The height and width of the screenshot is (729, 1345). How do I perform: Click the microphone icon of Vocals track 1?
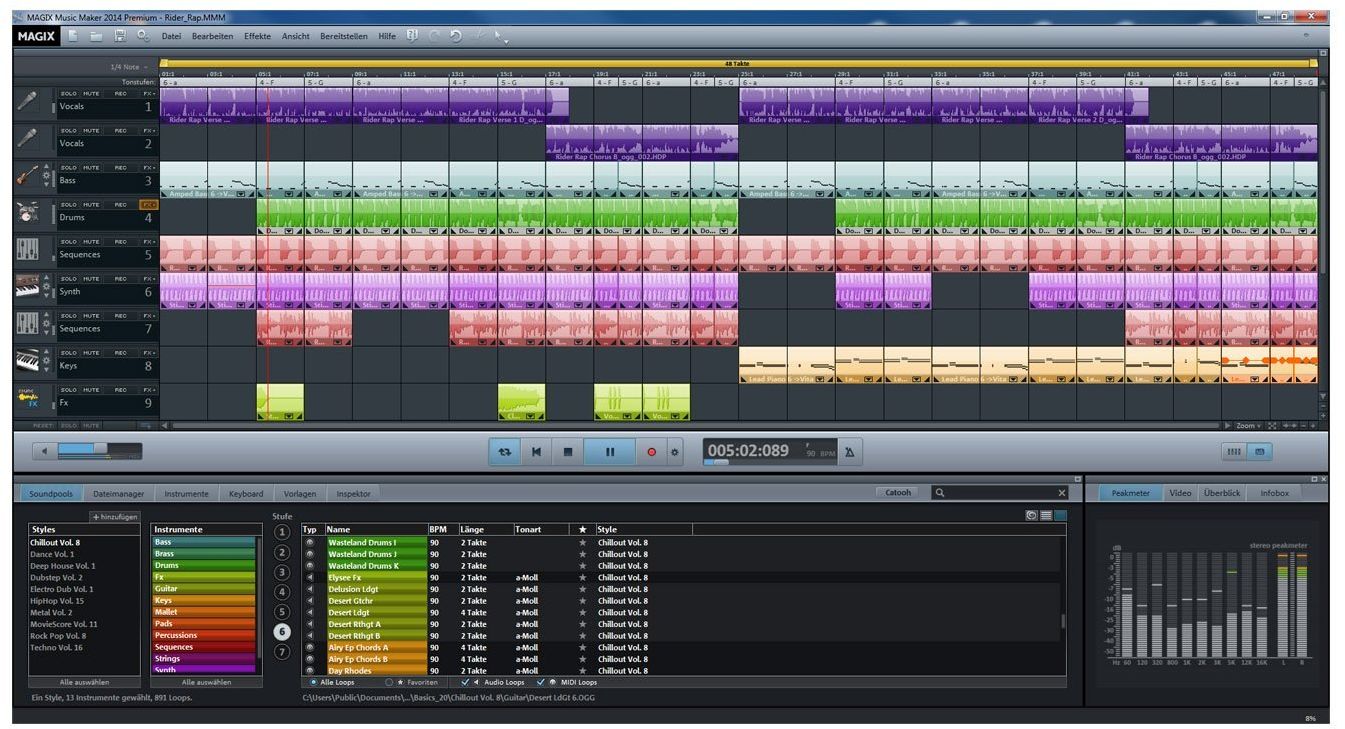tap(27, 102)
